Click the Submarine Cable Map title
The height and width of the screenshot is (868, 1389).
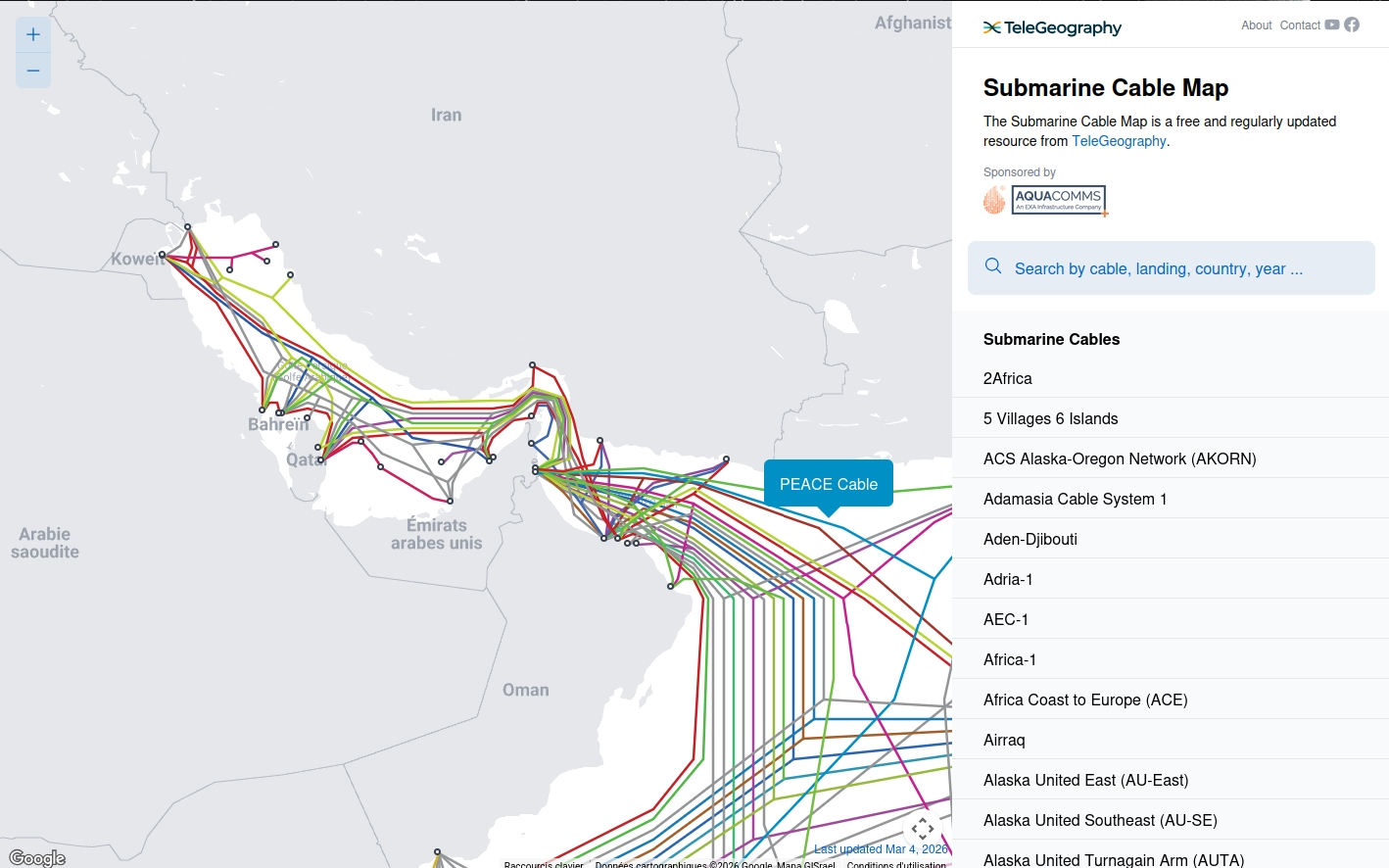pos(1106,88)
